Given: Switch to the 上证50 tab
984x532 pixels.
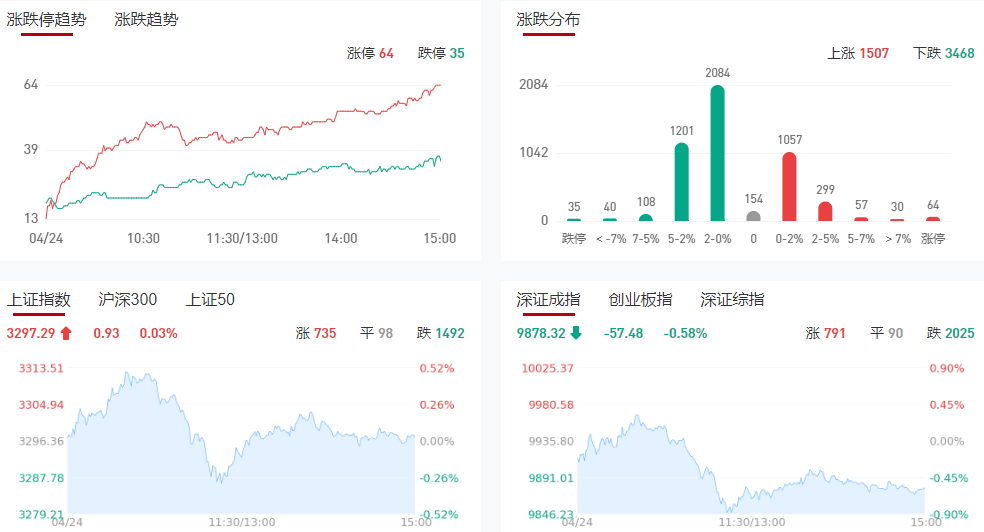Looking at the screenshot, I should (210, 299).
